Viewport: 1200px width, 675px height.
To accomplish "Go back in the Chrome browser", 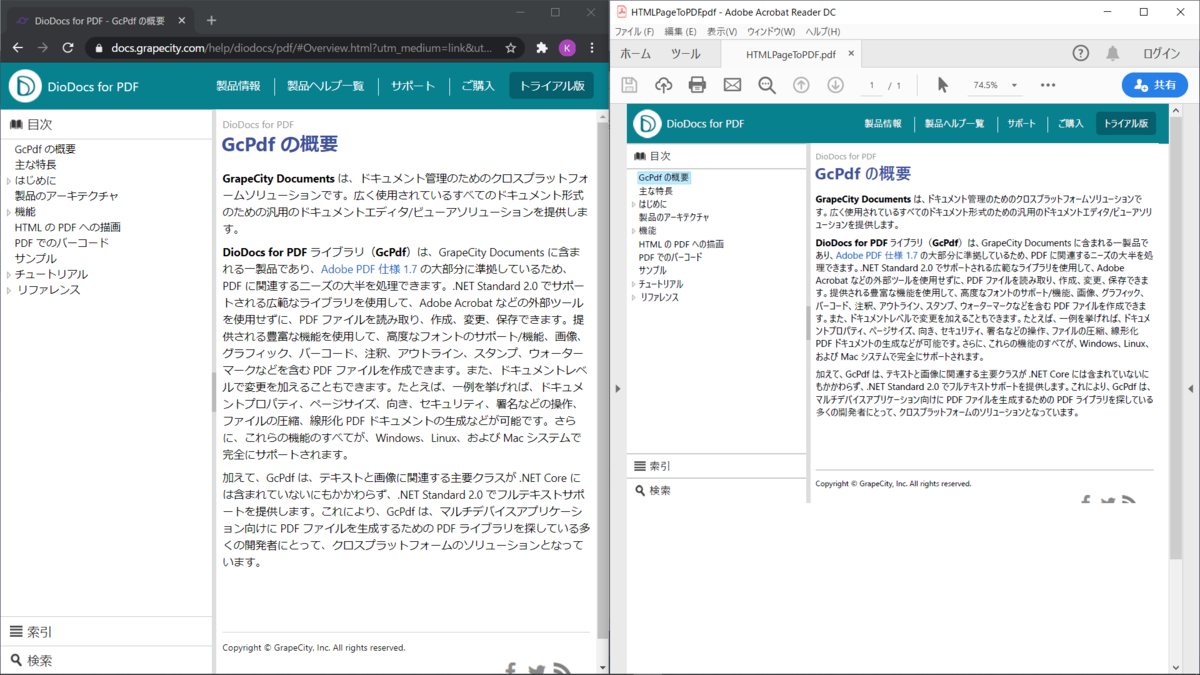I will coord(17,47).
